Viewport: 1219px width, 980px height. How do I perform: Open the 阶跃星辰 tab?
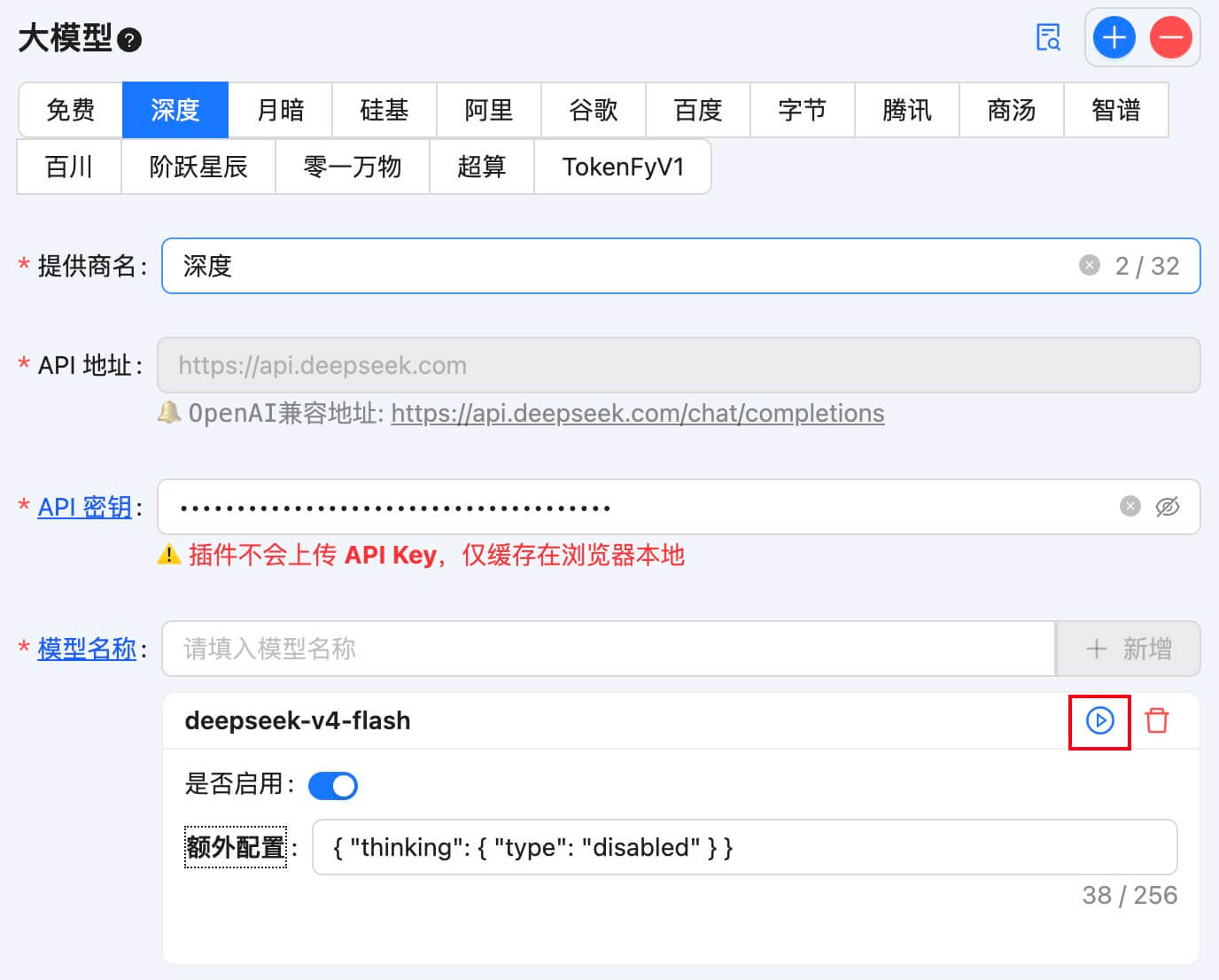[x=198, y=167]
